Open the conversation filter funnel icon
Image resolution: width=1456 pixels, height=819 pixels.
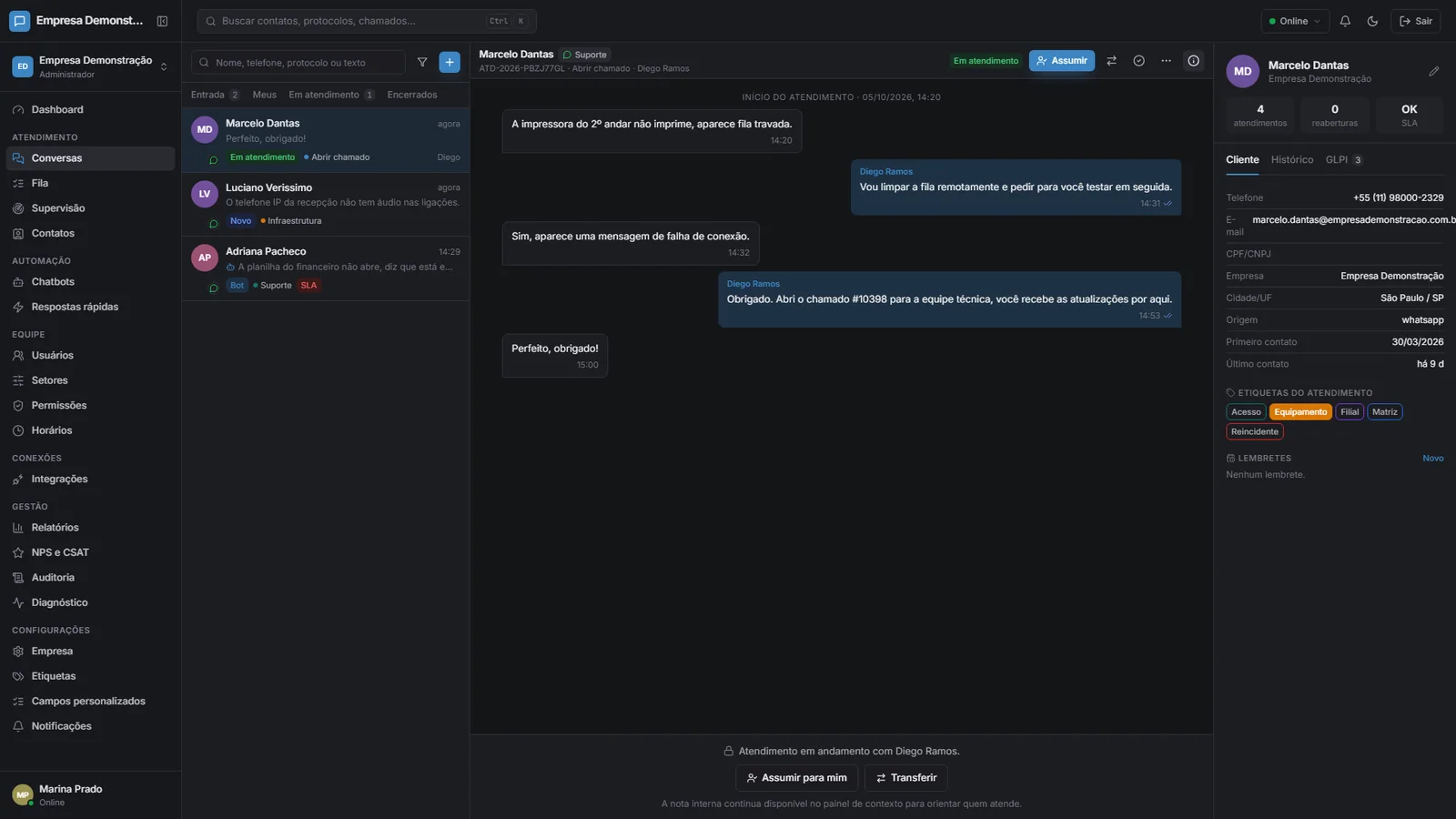coord(422,62)
